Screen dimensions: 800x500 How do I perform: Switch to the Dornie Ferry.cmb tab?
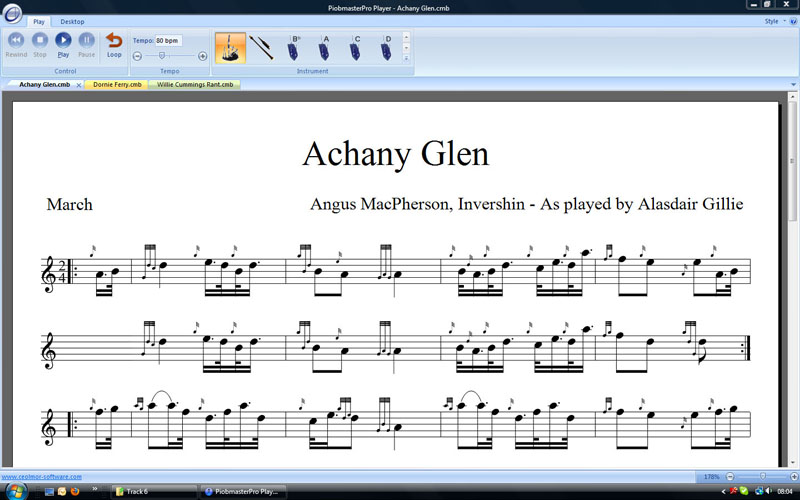(x=116, y=85)
